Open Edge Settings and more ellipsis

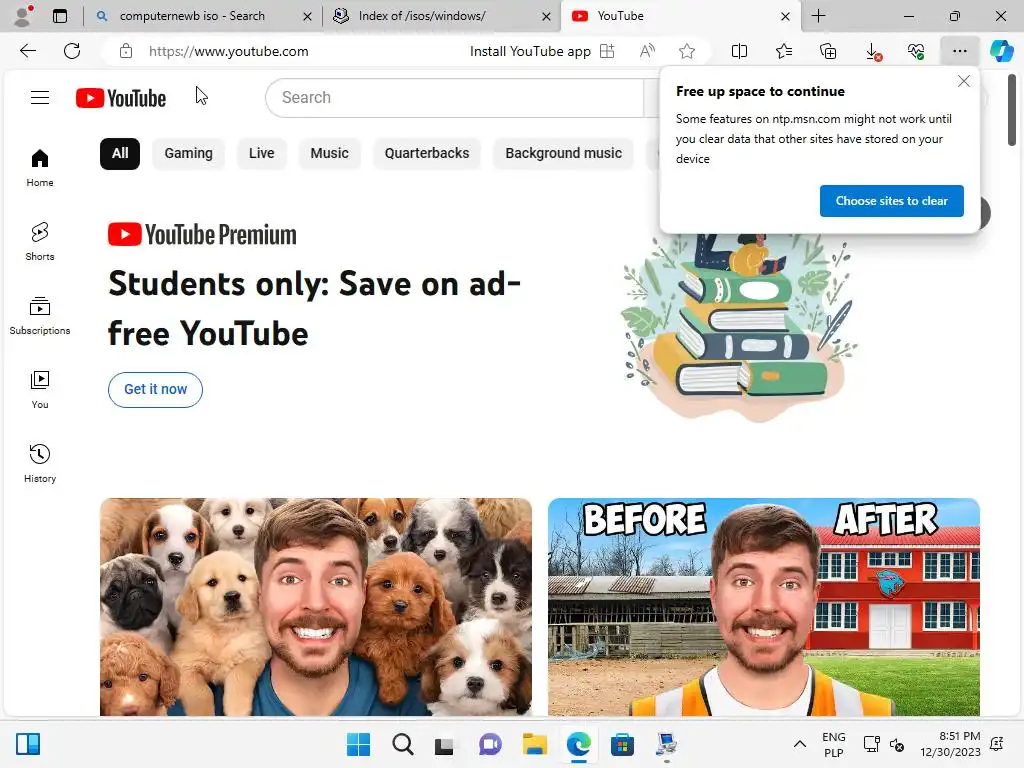[959, 51]
